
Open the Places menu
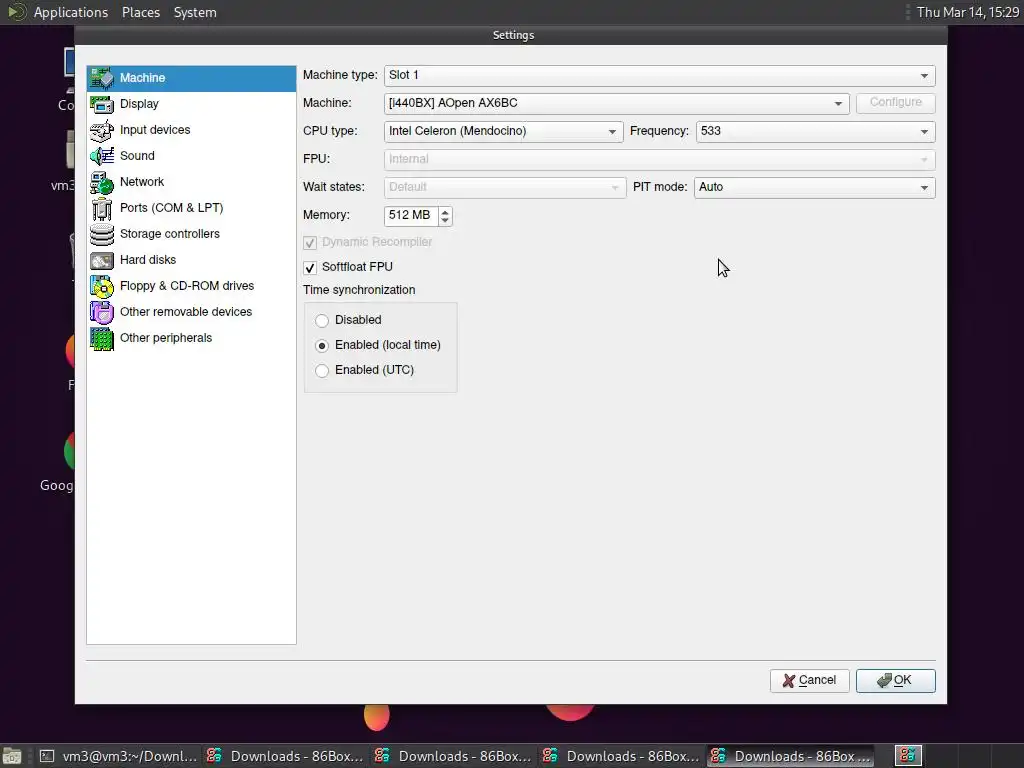pos(141,12)
